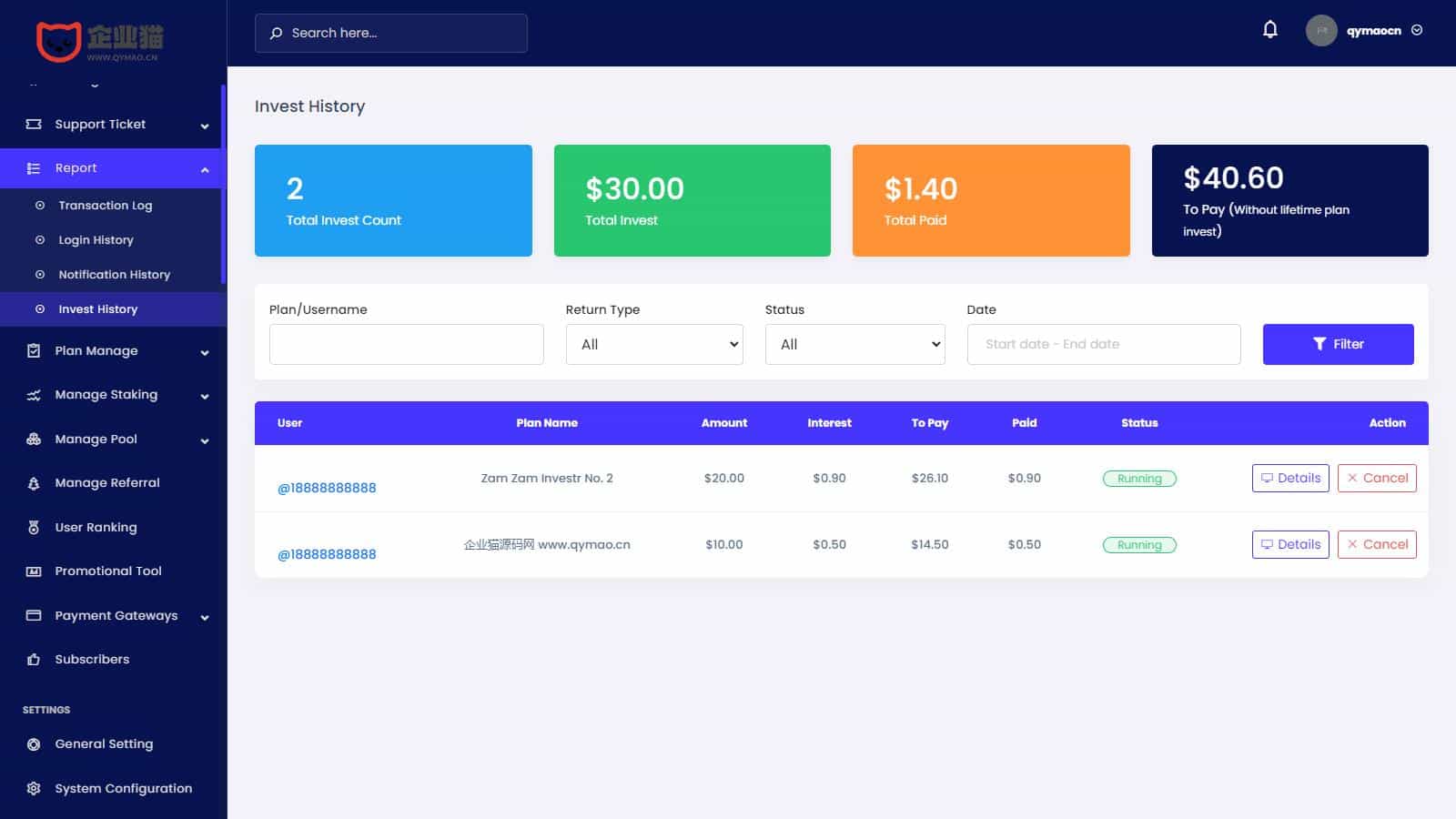The width and height of the screenshot is (1456, 819).
Task: Open Transaction Log in sidebar
Action: tap(106, 206)
